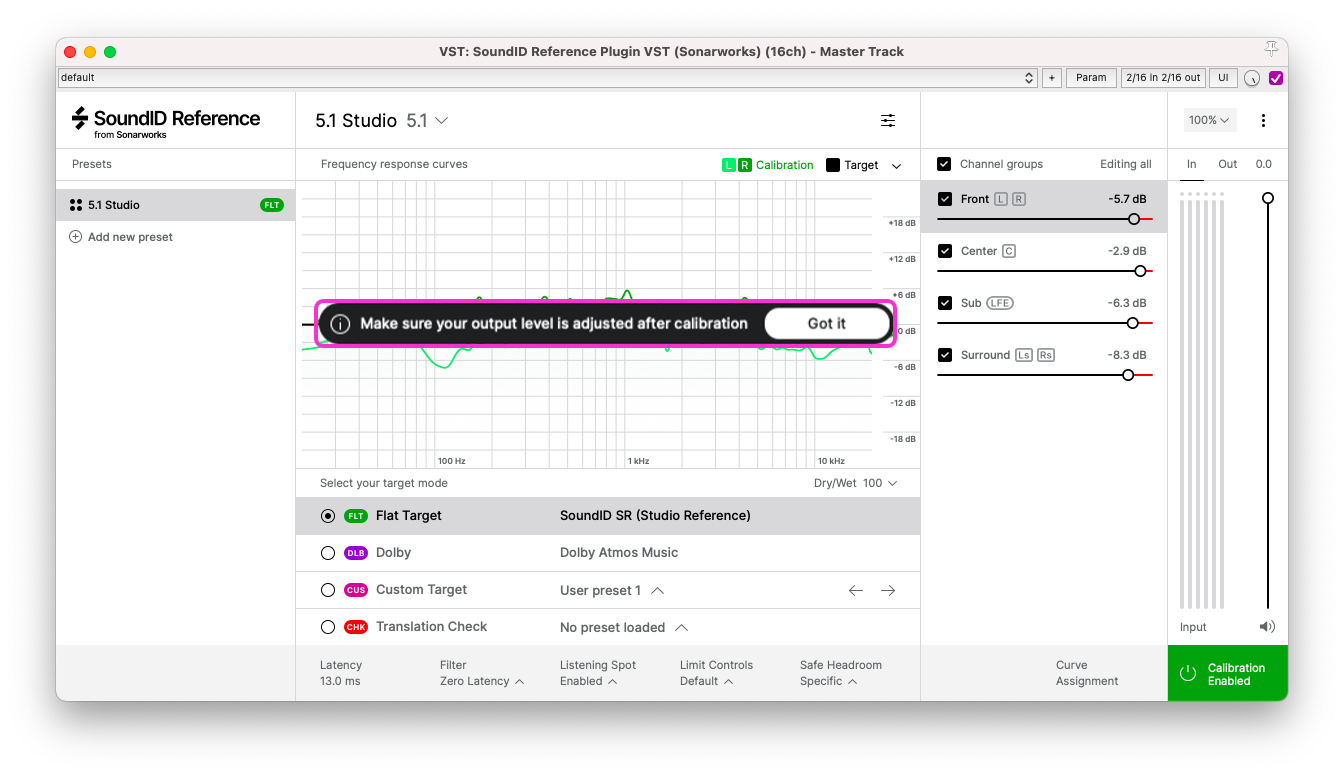Click the black Target color swatch
The image size is (1344, 775).
click(833, 165)
